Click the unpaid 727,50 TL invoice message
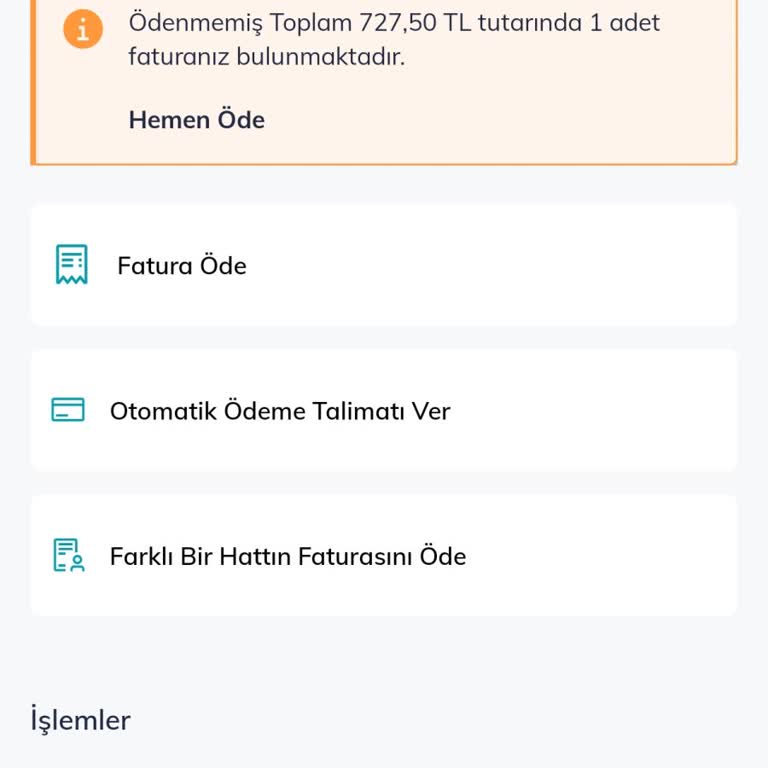768x768 pixels. tap(394, 39)
